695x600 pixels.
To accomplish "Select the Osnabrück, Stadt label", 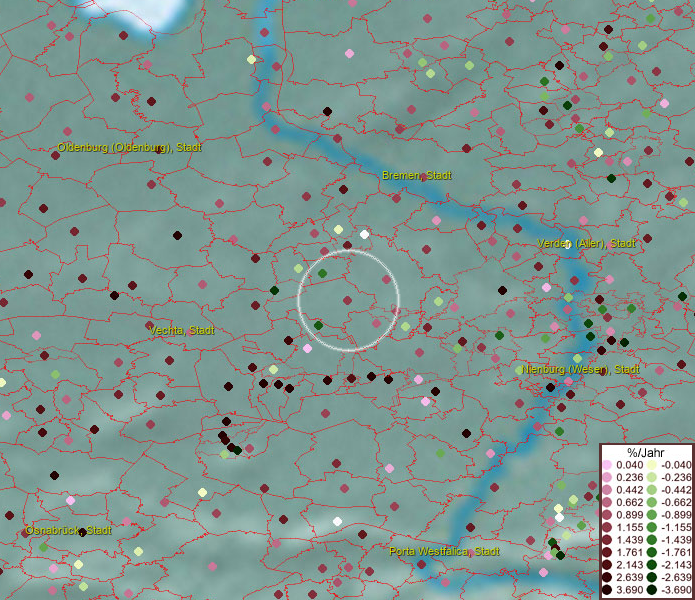I will pyautogui.click(x=68, y=530).
